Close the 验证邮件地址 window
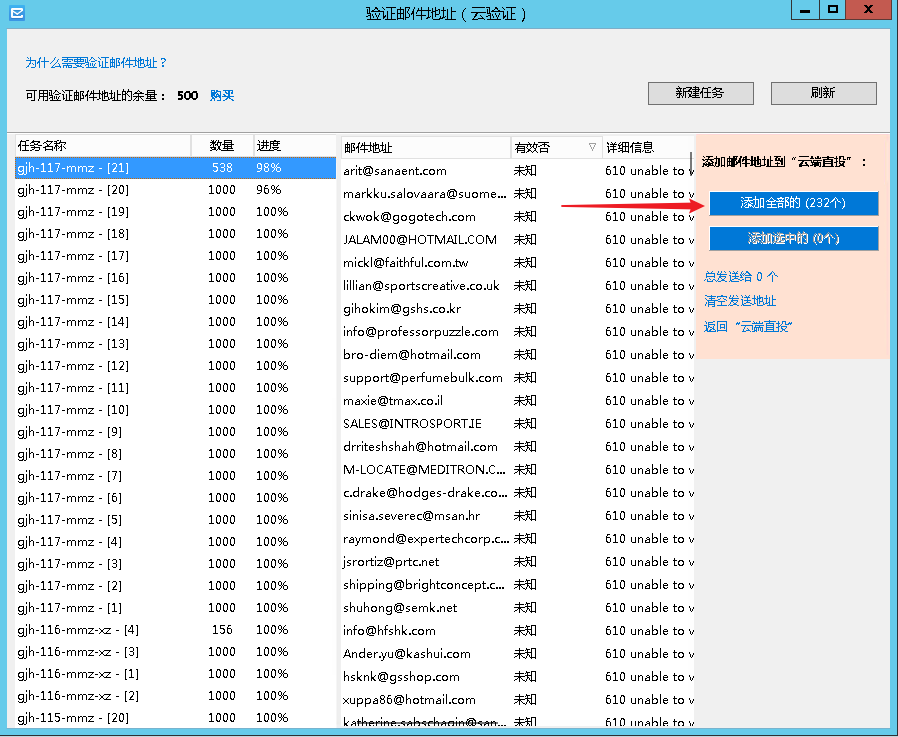The width and height of the screenshot is (898, 737). (868, 10)
